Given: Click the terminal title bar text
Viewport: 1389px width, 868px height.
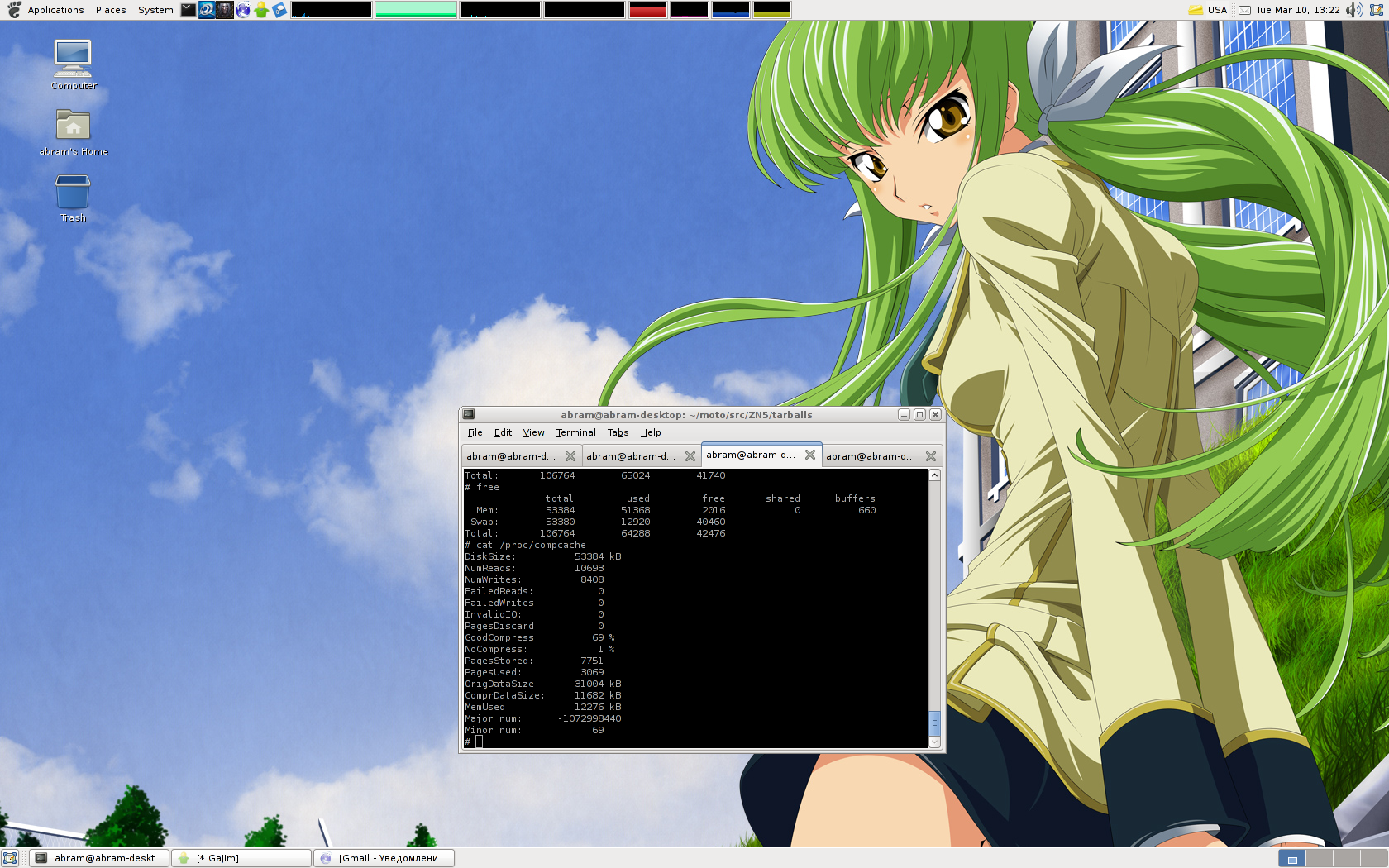Looking at the screenshot, I should (686, 415).
